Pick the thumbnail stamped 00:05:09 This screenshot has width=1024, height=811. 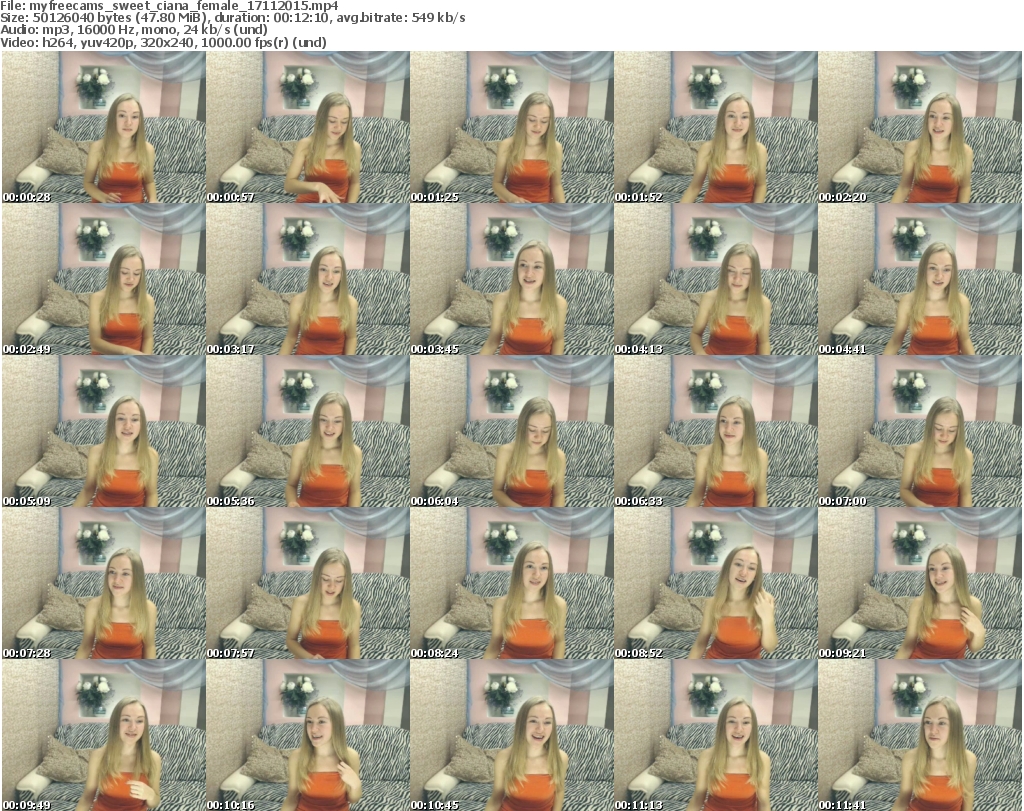[x=104, y=432]
